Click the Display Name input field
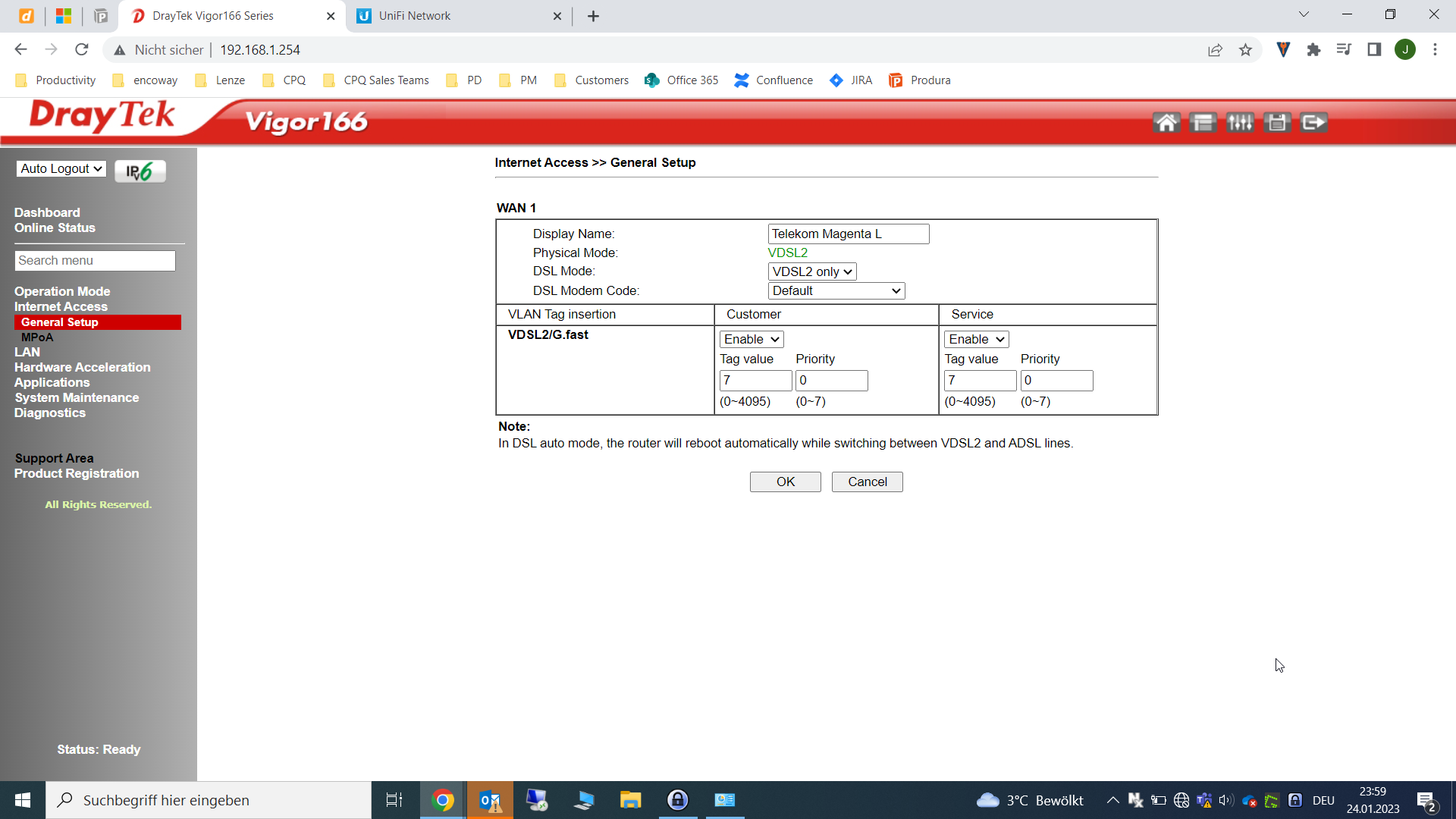The width and height of the screenshot is (1456, 819). 849,234
